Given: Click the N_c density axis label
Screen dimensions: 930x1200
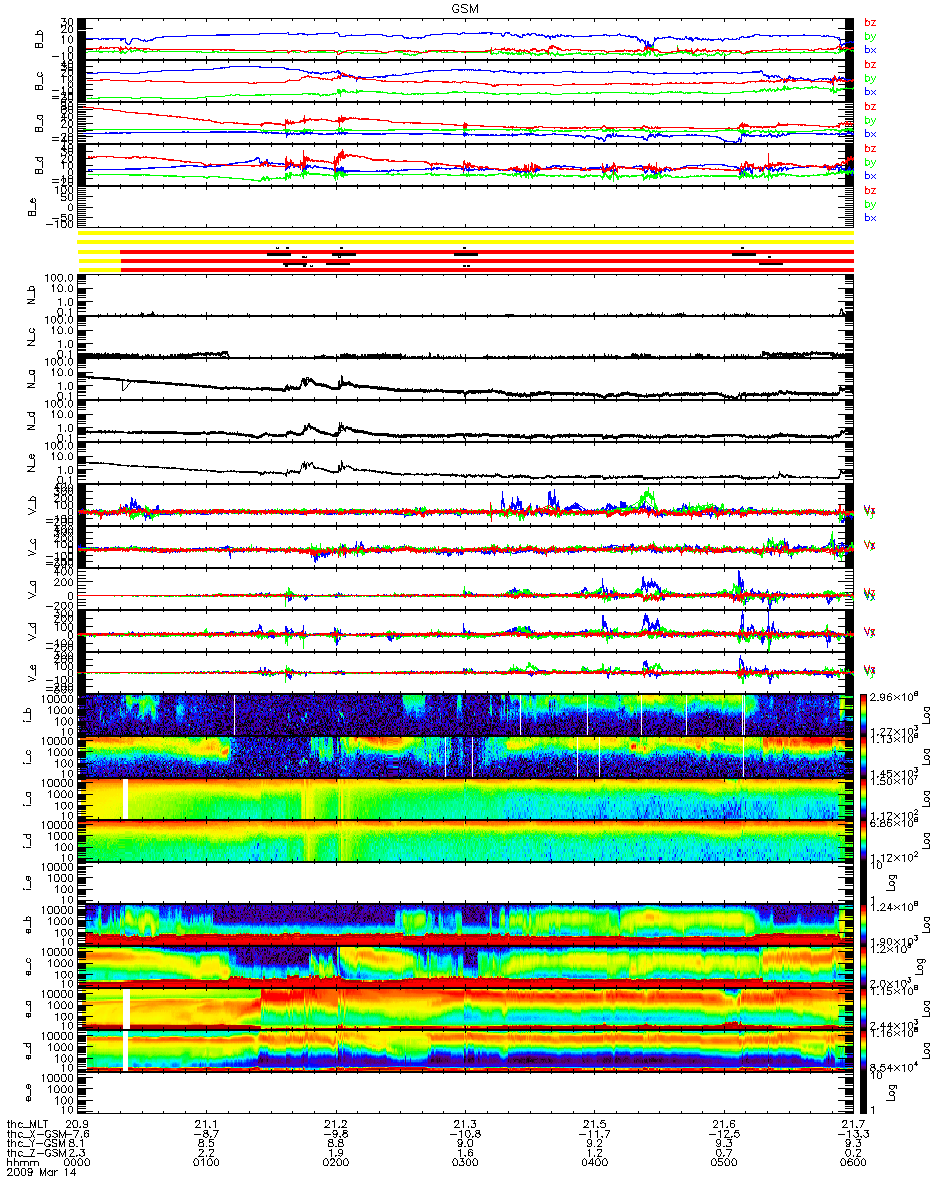Looking at the screenshot, I should (x=31, y=337).
